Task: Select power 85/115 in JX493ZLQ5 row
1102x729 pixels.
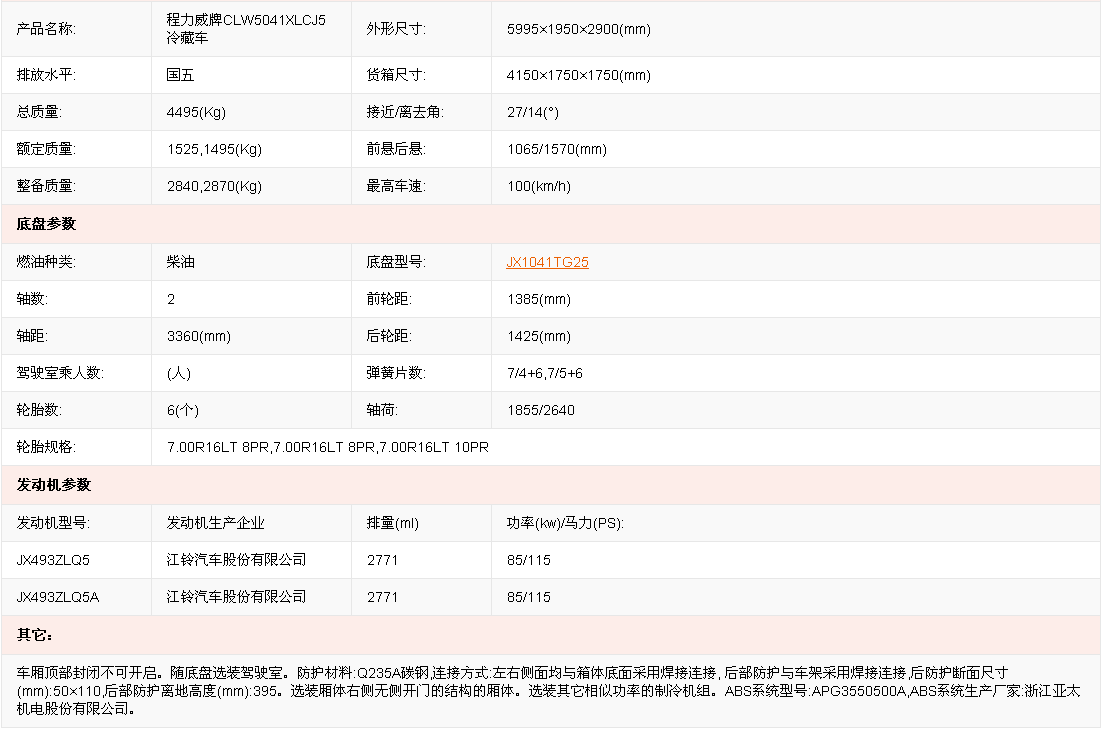Action: coord(529,560)
